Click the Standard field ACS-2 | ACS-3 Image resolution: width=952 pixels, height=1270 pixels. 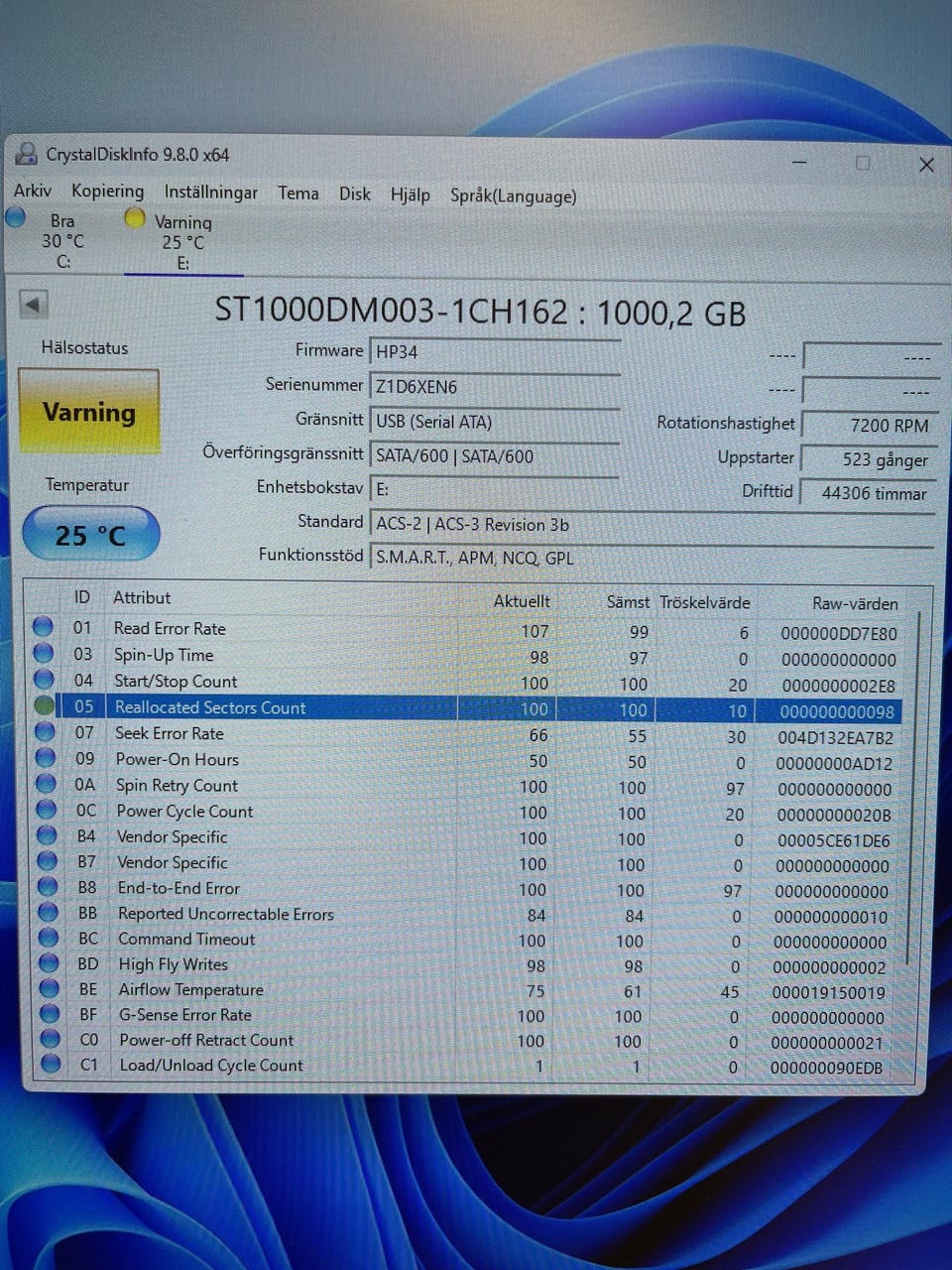point(652,525)
